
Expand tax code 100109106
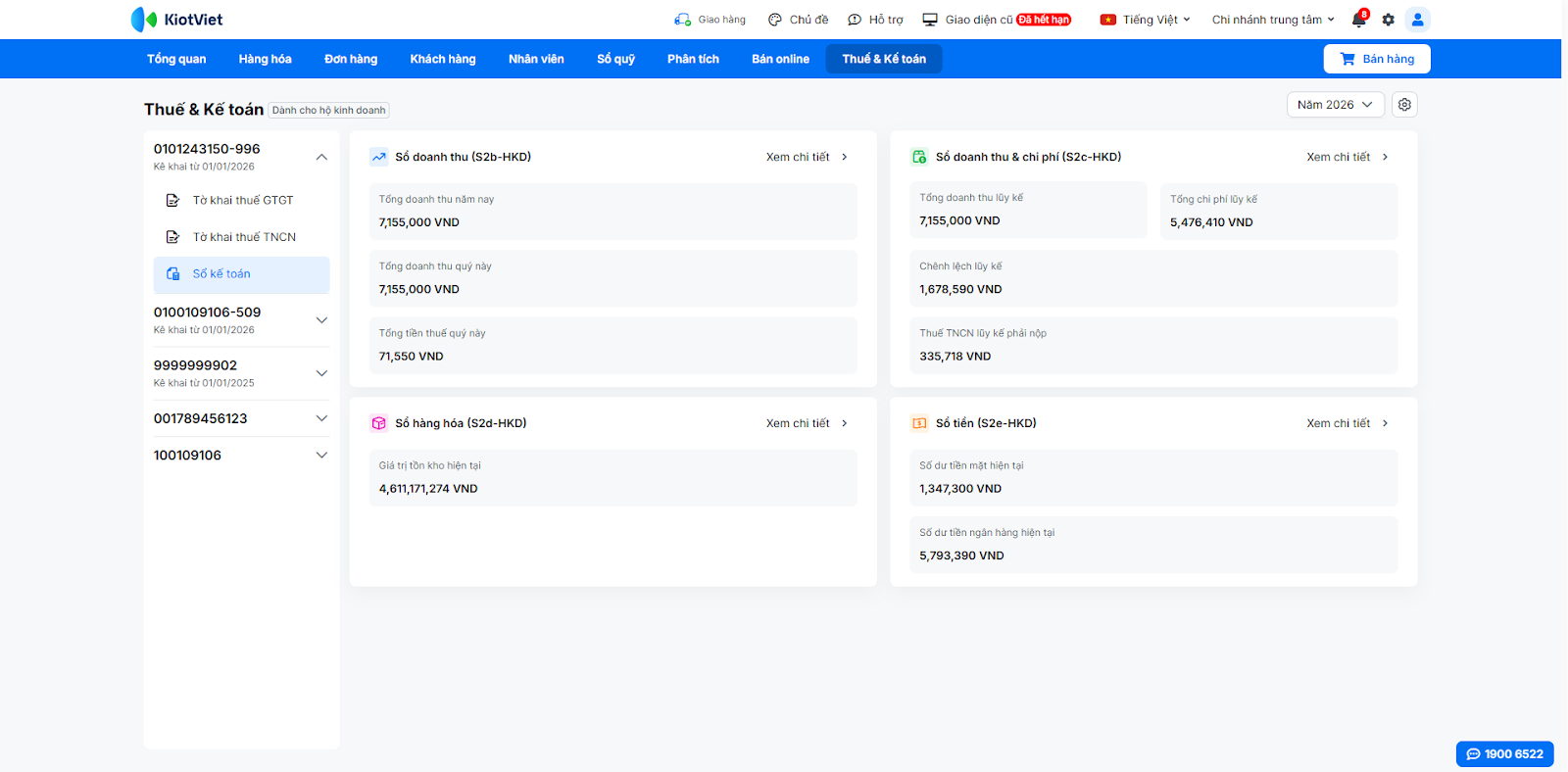(321, 456)
